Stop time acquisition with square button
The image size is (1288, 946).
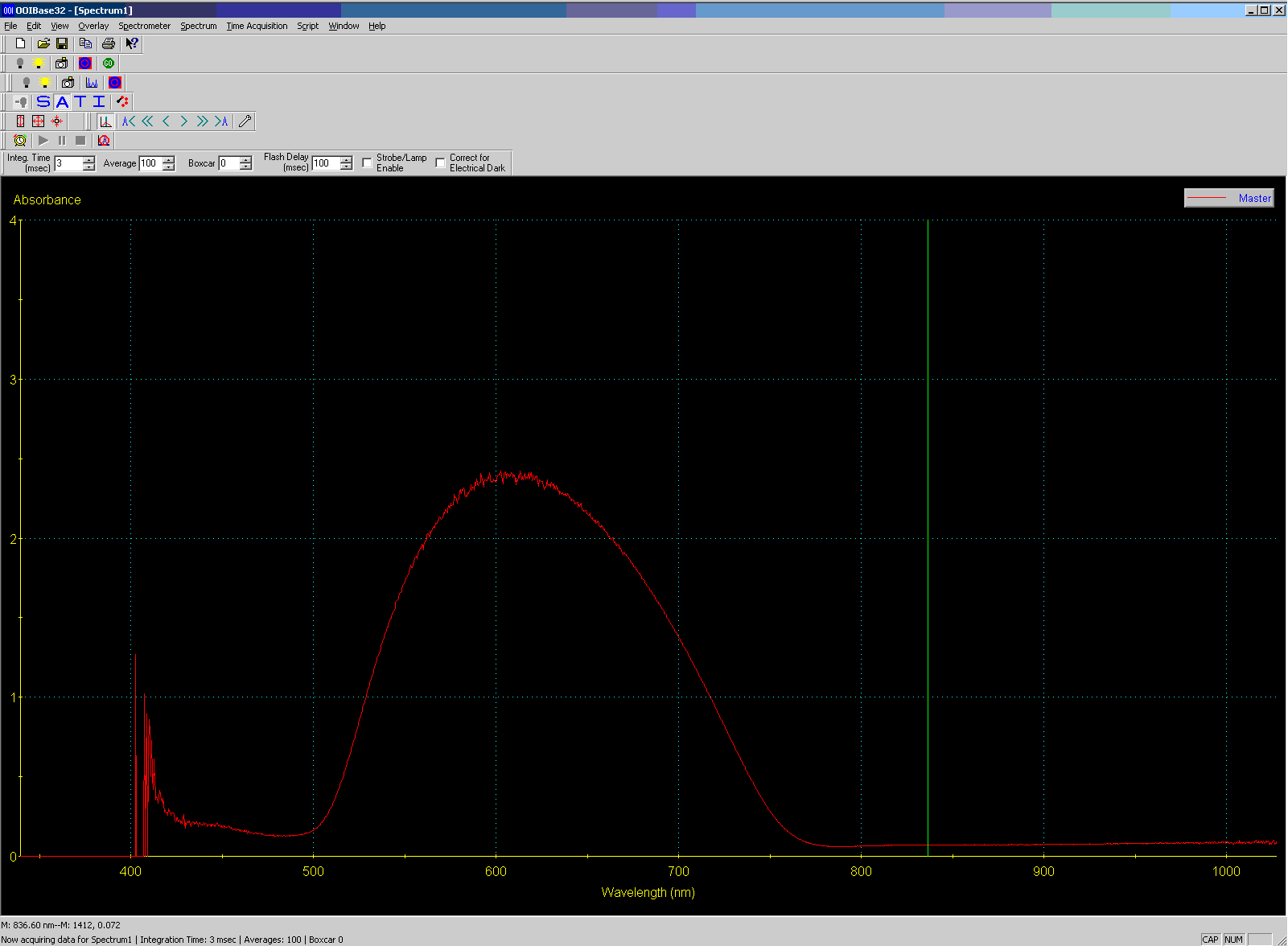(x=80, y=140)
